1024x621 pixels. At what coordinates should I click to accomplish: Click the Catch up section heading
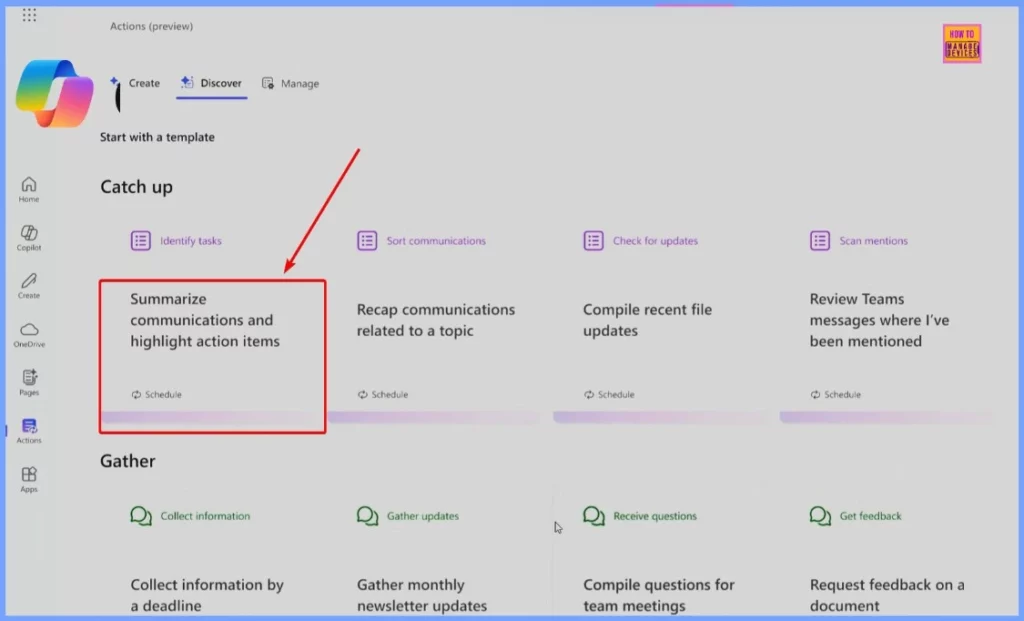(136, 187)
